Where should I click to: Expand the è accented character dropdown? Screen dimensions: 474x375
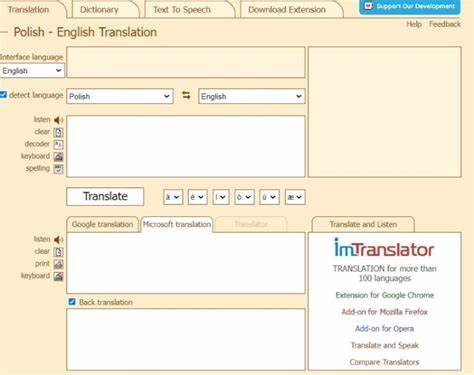click(x=197, y=197)
